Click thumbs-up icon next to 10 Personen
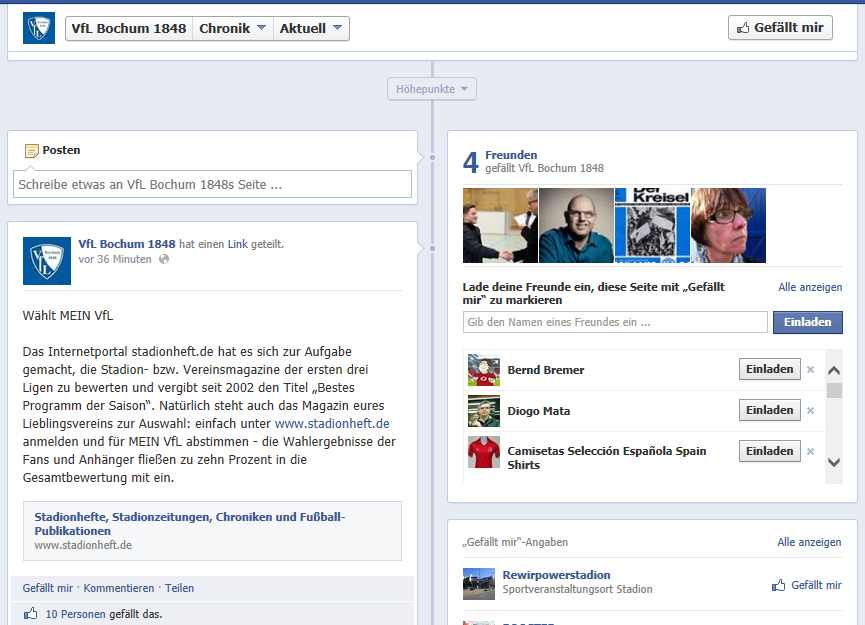Screen dimensions: 865x625 [x=31, y=614]
